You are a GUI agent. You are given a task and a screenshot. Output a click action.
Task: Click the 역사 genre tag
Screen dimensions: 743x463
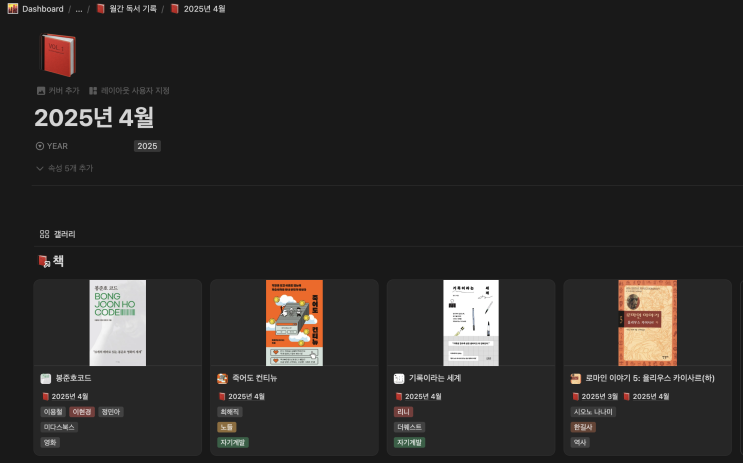(580, 442)
